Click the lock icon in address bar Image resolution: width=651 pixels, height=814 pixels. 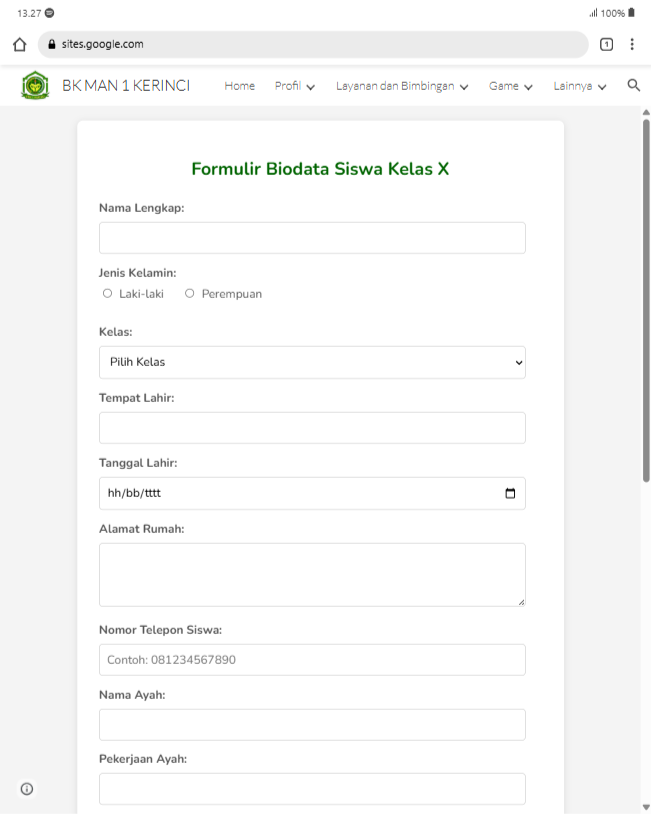pos(52,45)
